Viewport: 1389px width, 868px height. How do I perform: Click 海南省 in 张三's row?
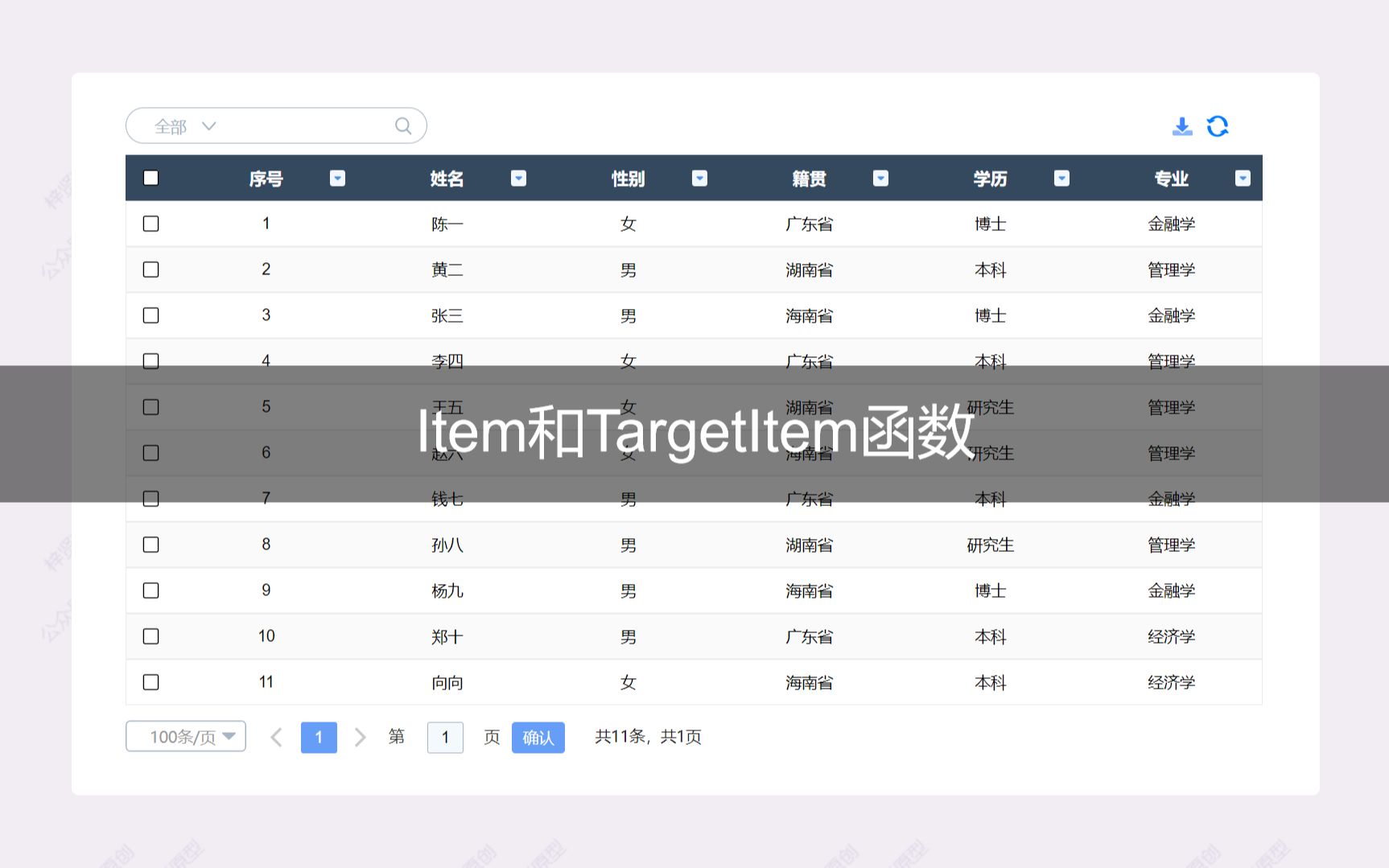809,316
